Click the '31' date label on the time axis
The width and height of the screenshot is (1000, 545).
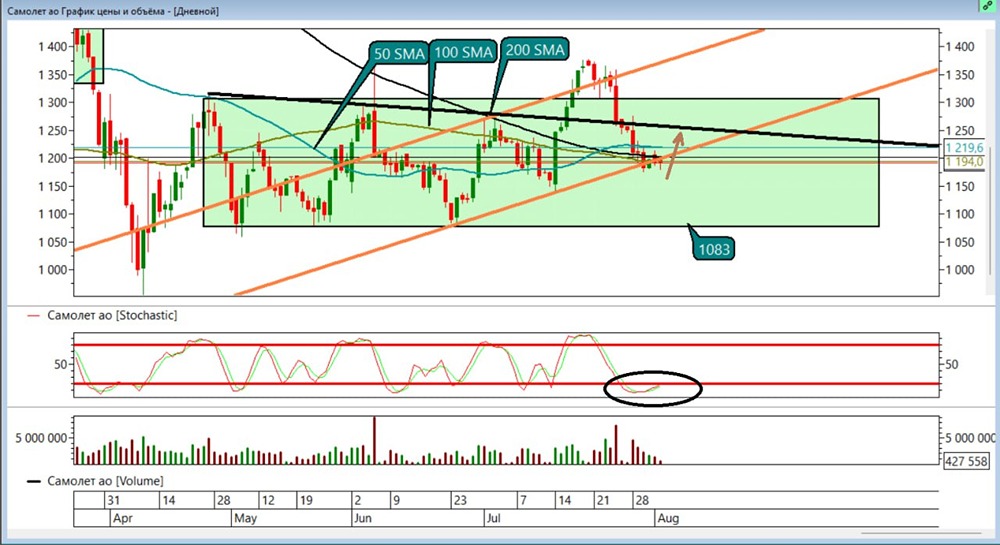(114, 500)
